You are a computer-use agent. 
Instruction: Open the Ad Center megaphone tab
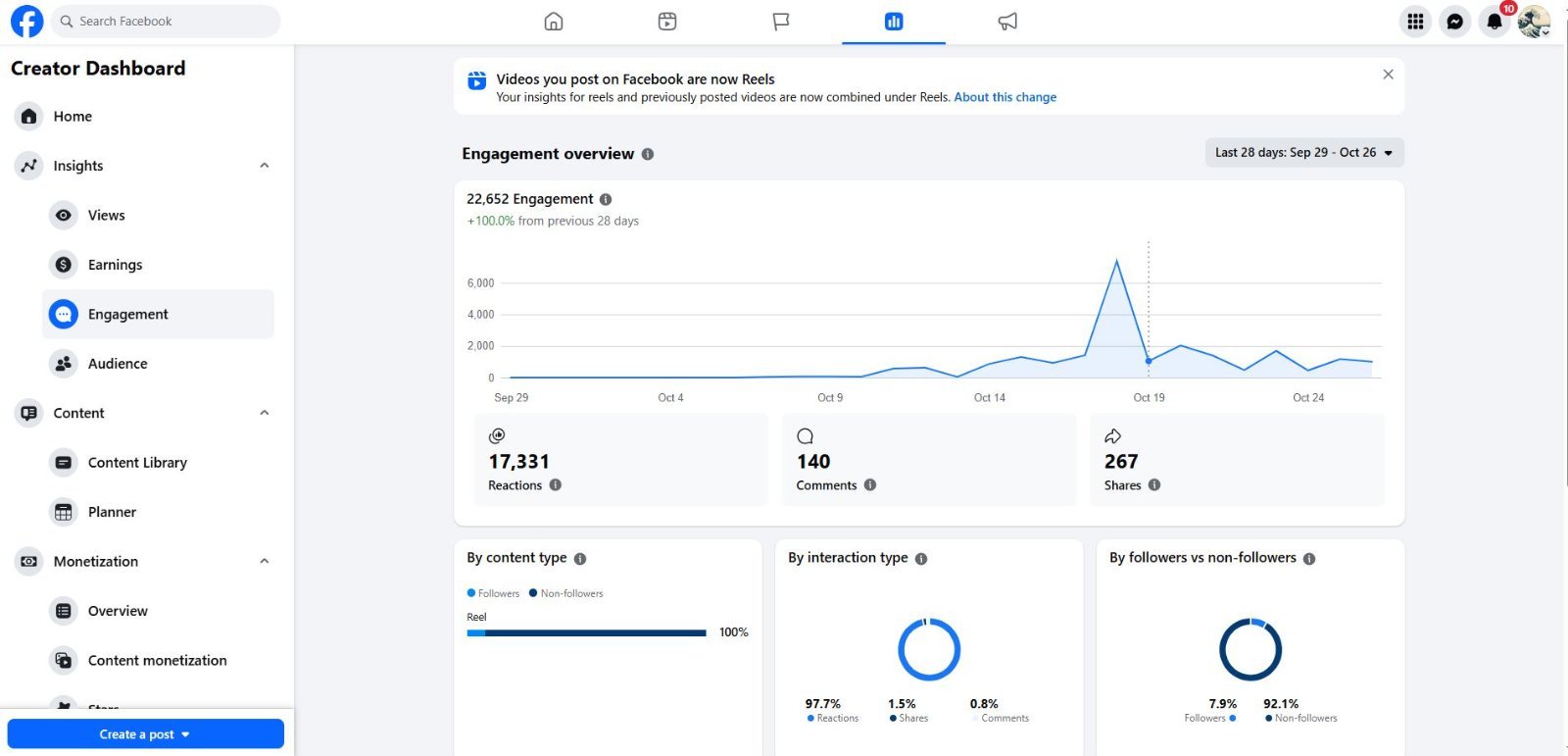[1007, 22]
